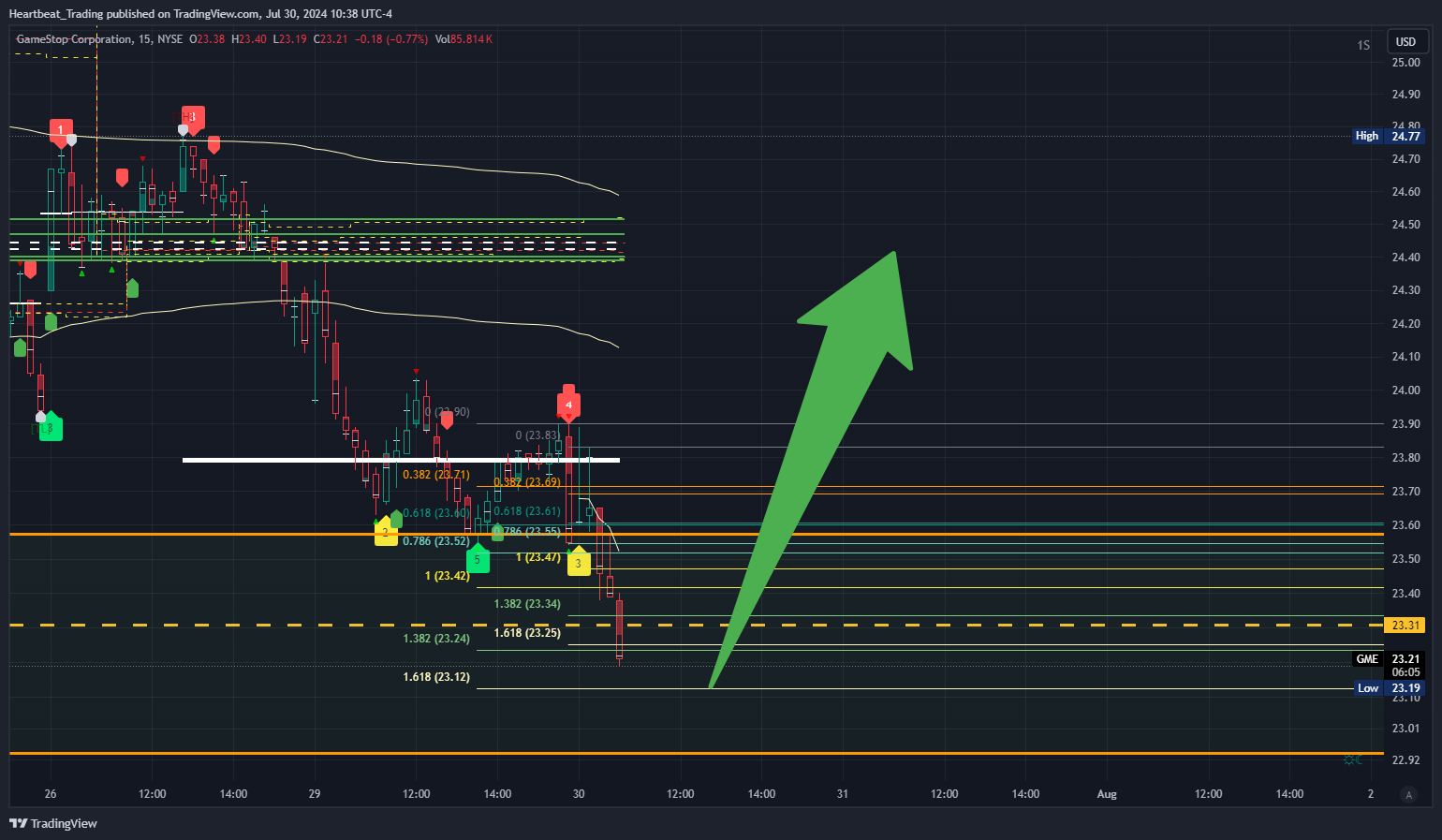The image size is (1442, 840).
Task: Click the yellow signal label numbered 3
Action: [579, 562]
